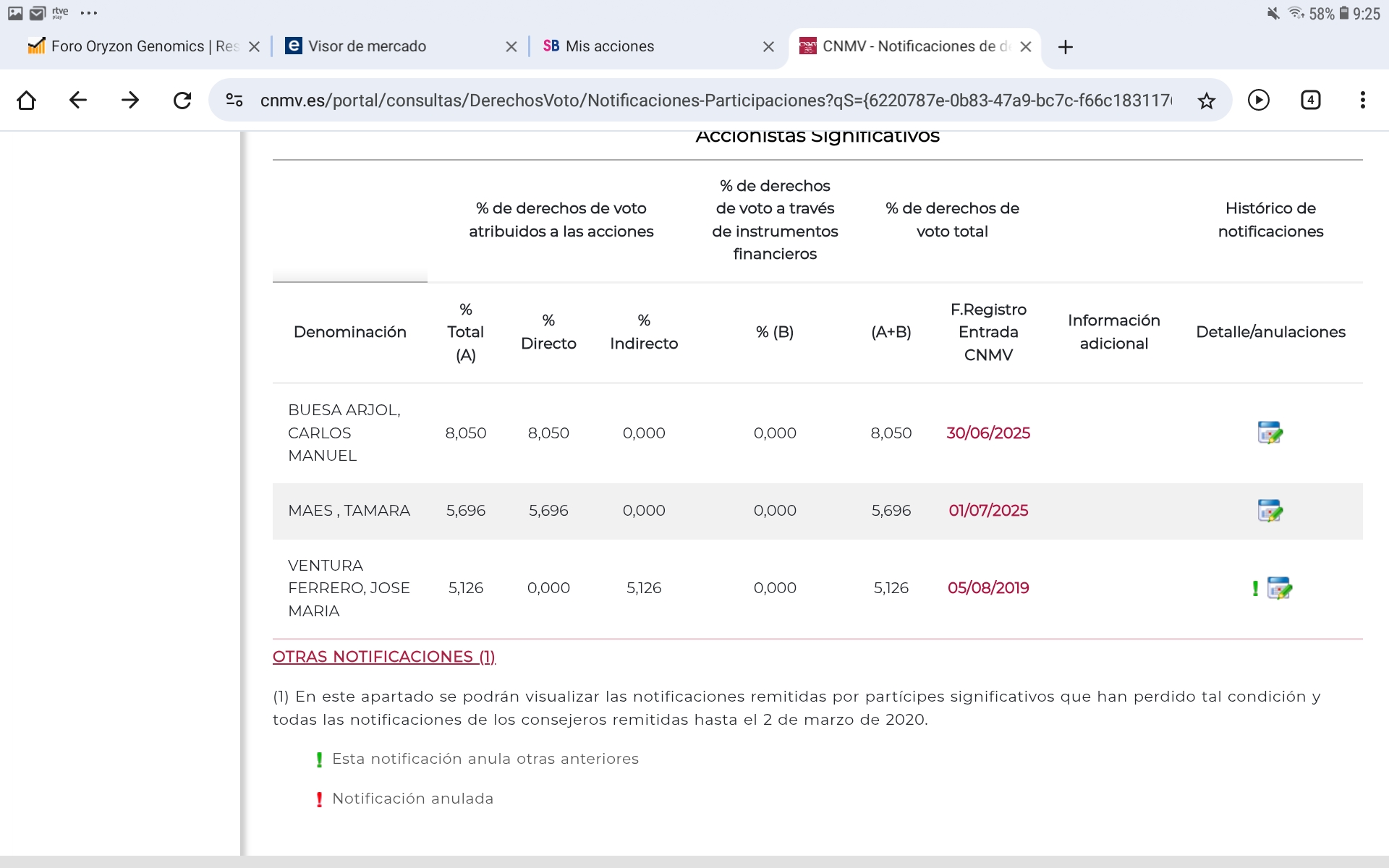Screen dimensions: 1389x868
Task: Close the Mis acciones tab
Action: pyautogui.click(x=768, y=47)
